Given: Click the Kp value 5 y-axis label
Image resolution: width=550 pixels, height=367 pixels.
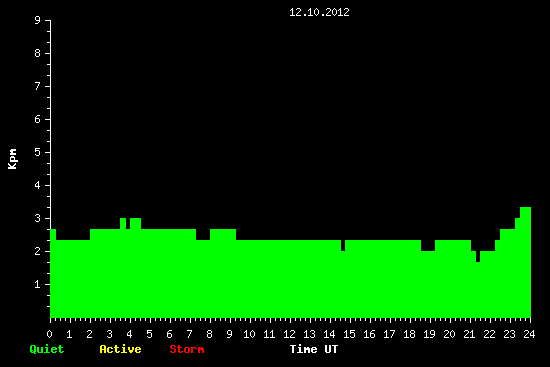Looking at the screenshot, I should tap(38, 152).
